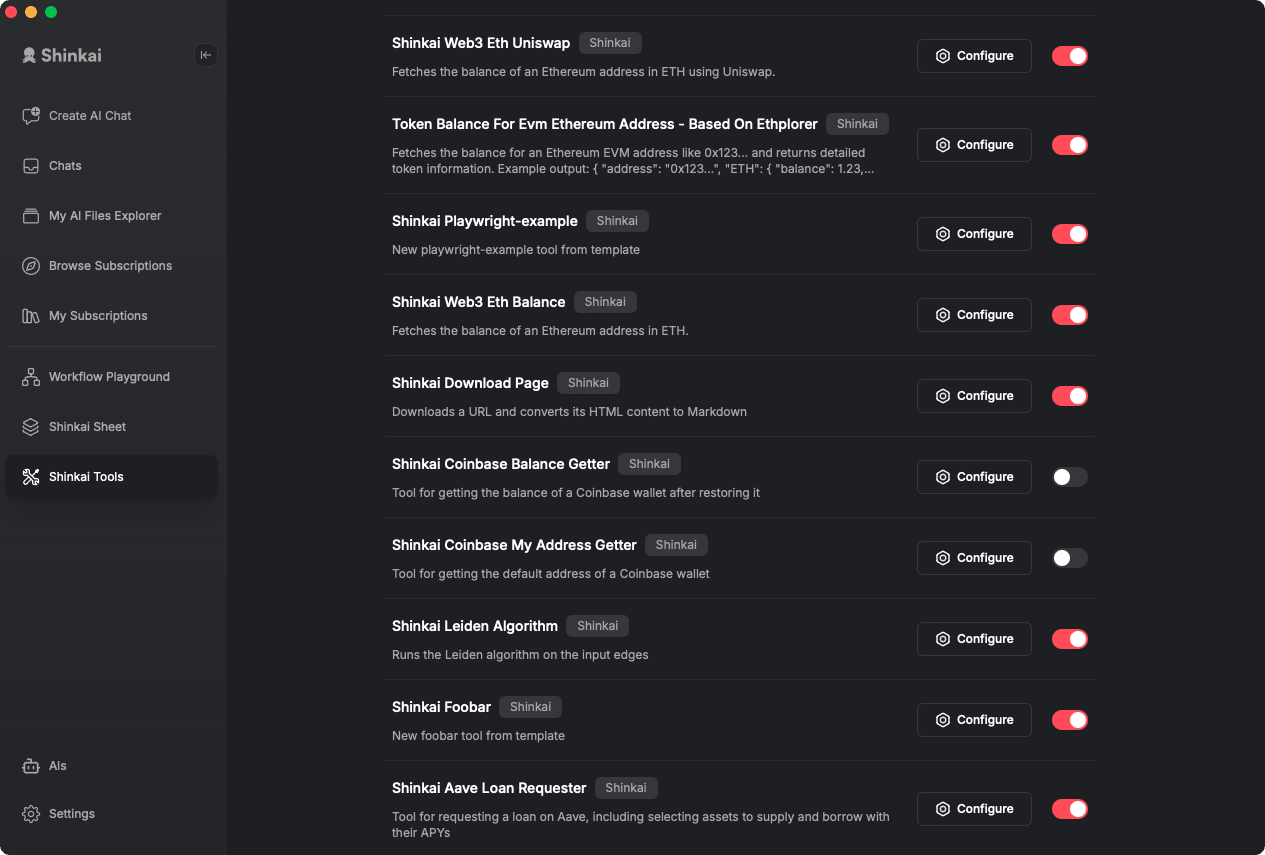Disable Shinkai Web3 Eth Uniswap tool
1265x855 pixels.
[1070, 56]
